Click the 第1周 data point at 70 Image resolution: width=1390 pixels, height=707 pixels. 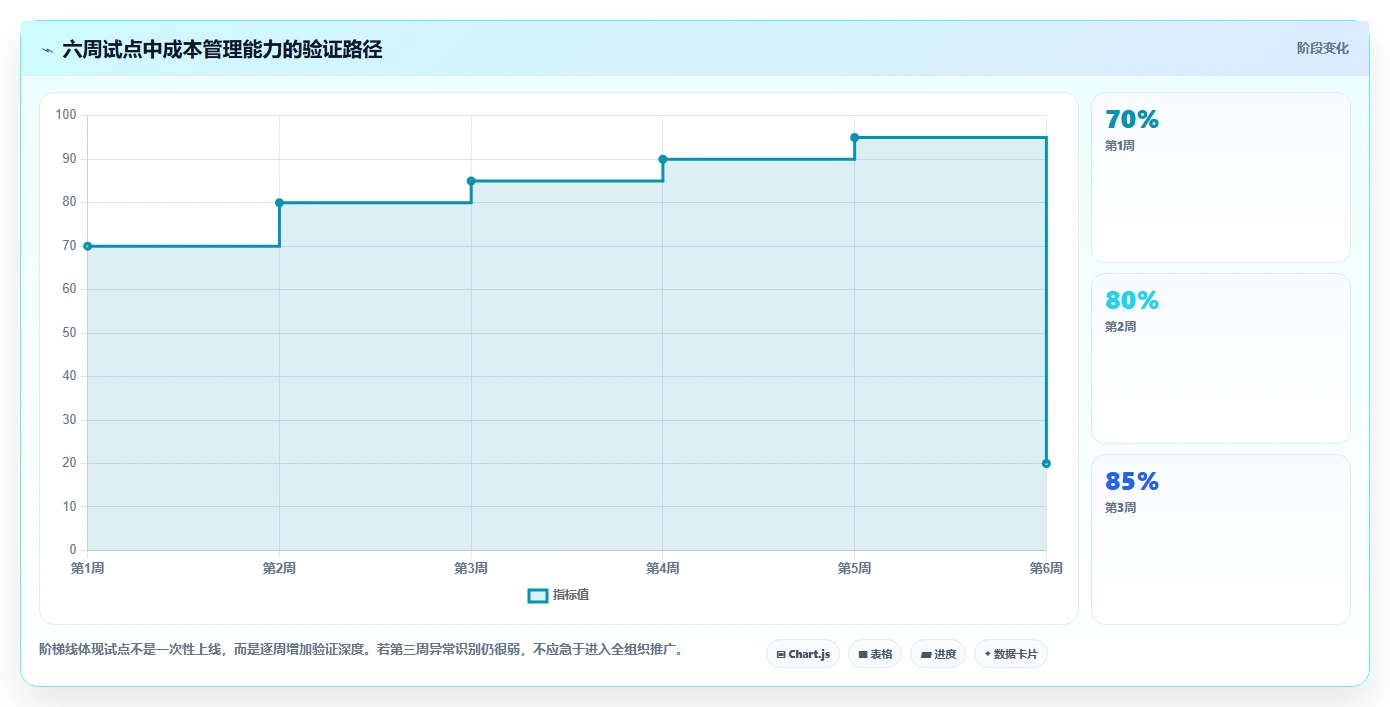click(x=88, y=246)
